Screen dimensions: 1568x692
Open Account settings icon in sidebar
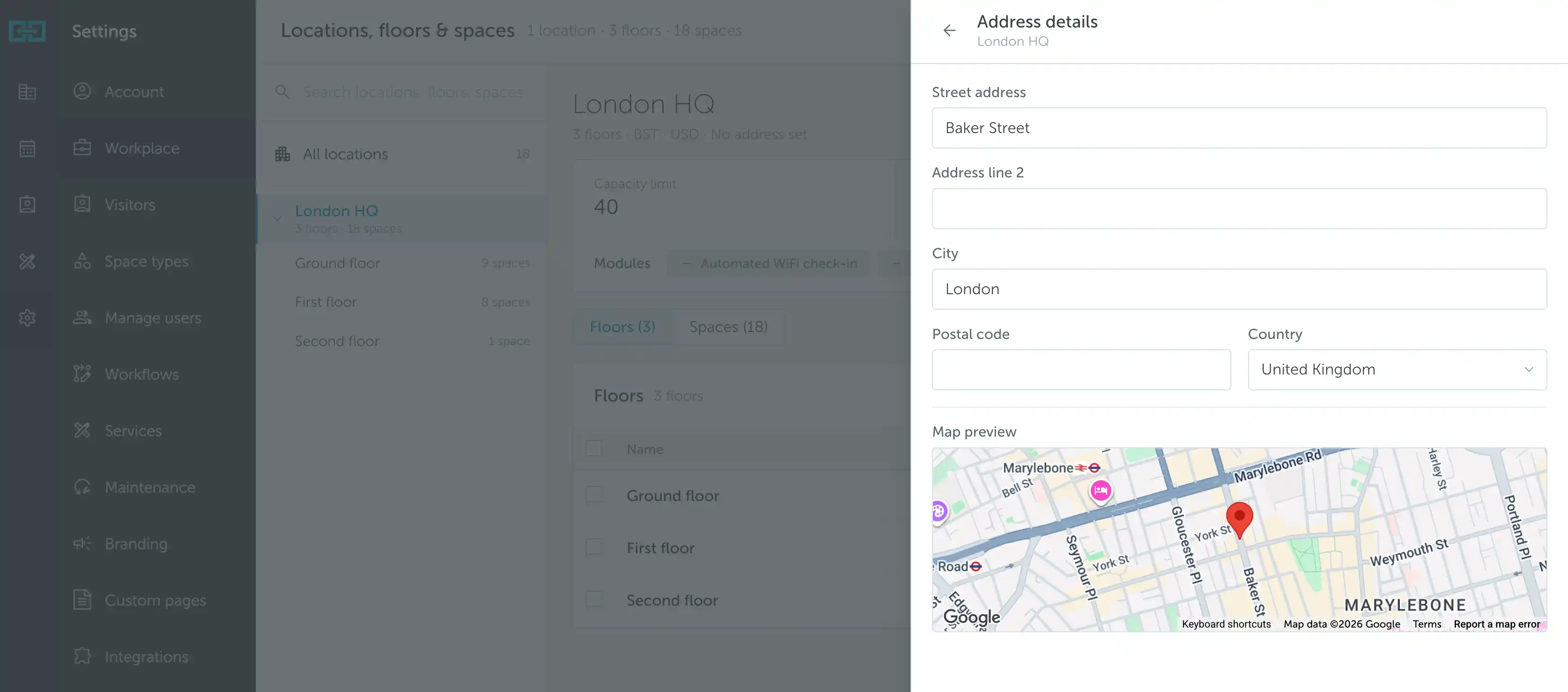click(82, 92)
